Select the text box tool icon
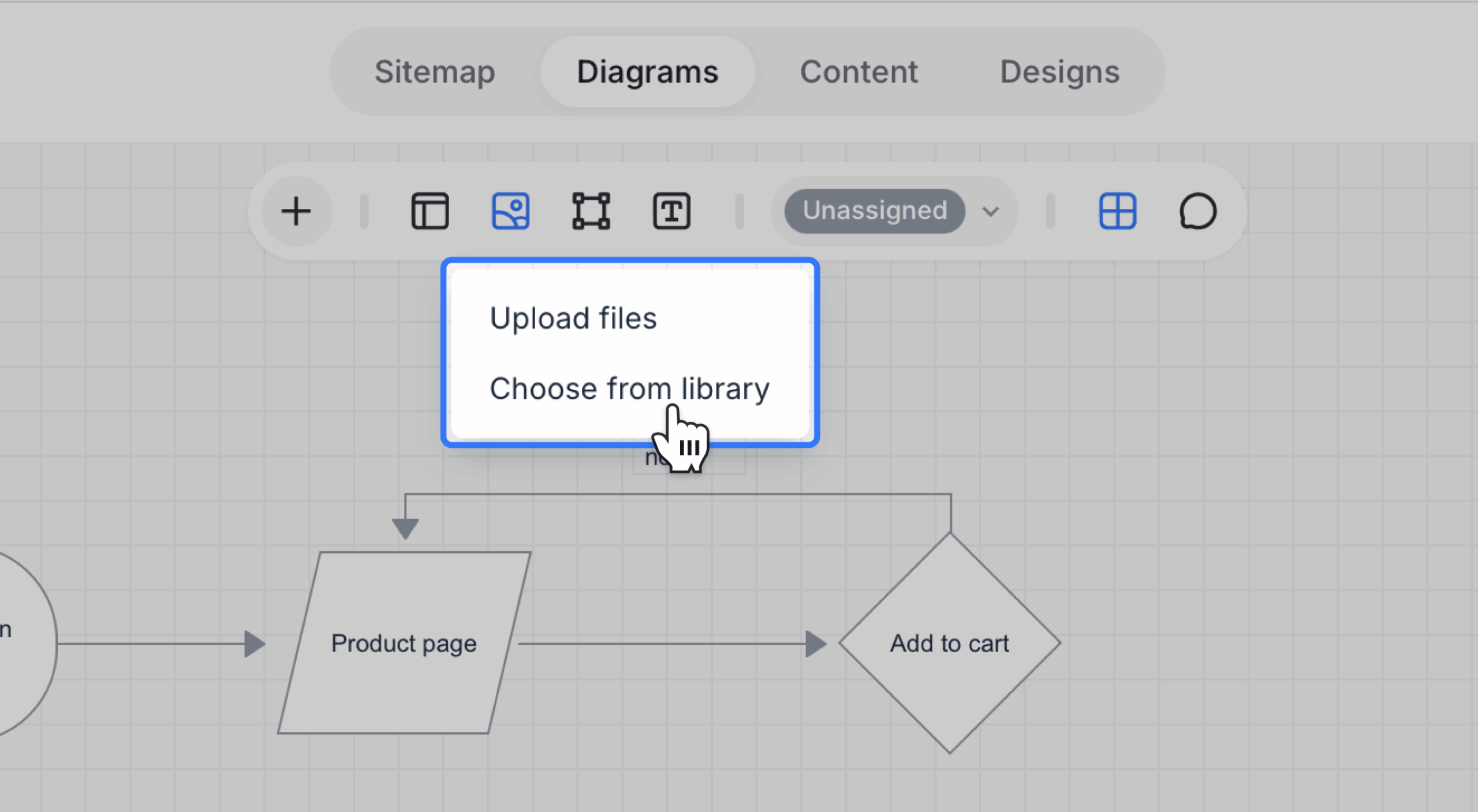This screenshot has width=1478, height=812. pos(671,211)
